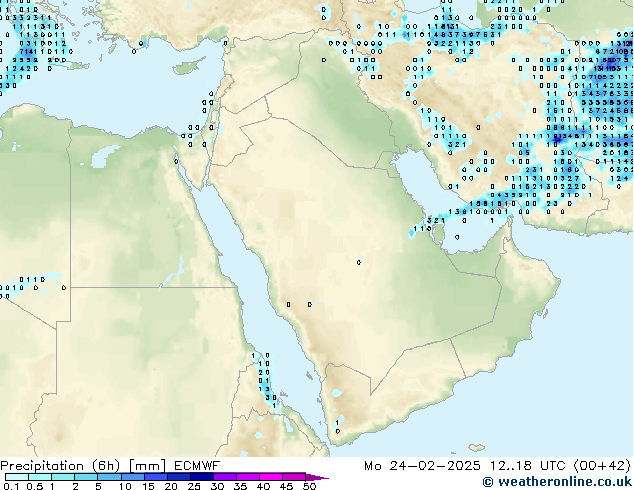Image resolution: width=634 pixels, height=490 pixels.
Task: Click the 10–15 mm legend swatch
Action: point(133,477)
